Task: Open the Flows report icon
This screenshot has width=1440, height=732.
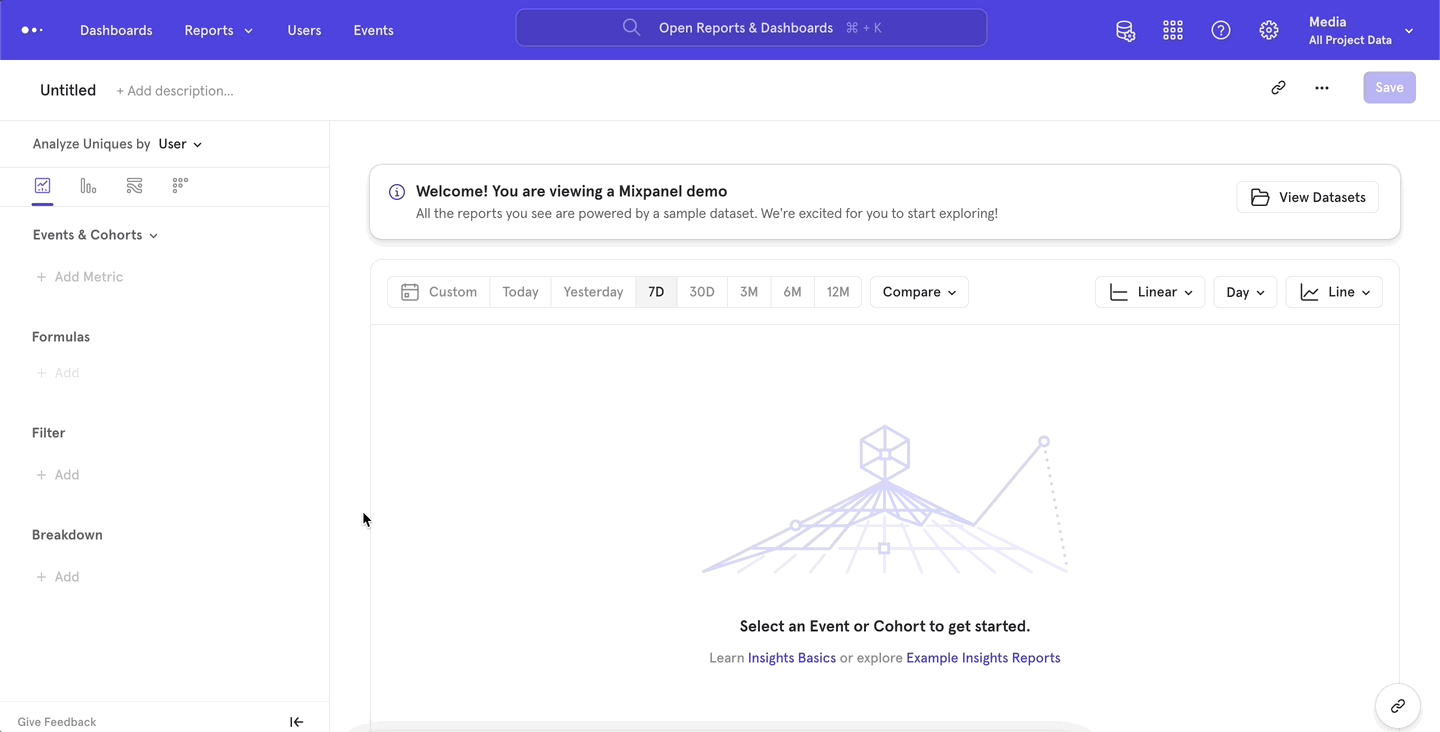Action: [134, 185]
